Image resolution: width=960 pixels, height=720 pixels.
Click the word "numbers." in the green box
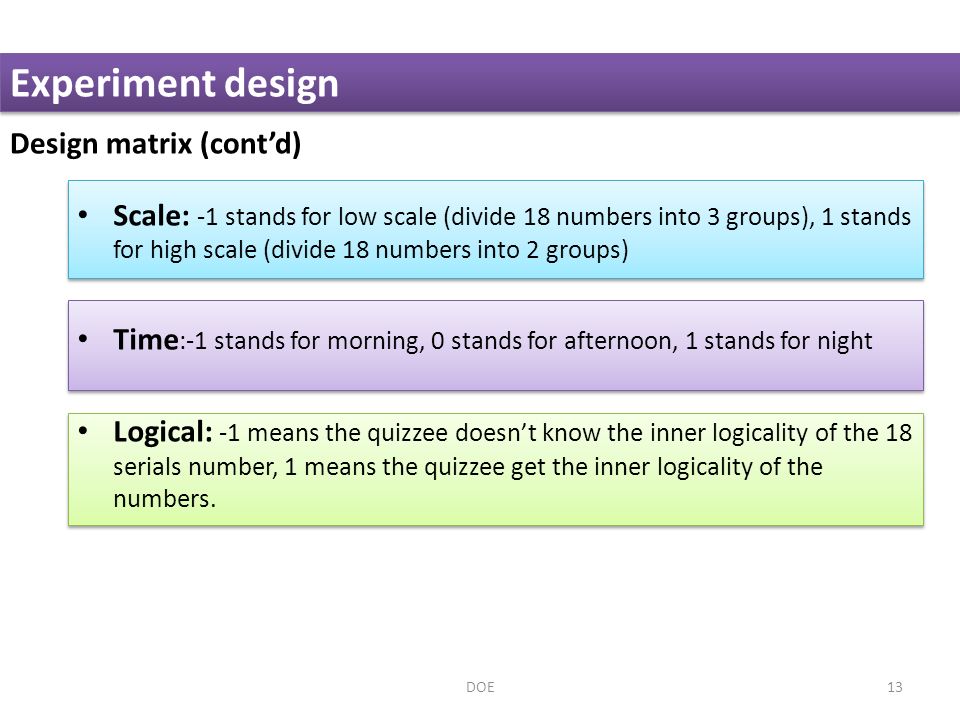[164, 499]
